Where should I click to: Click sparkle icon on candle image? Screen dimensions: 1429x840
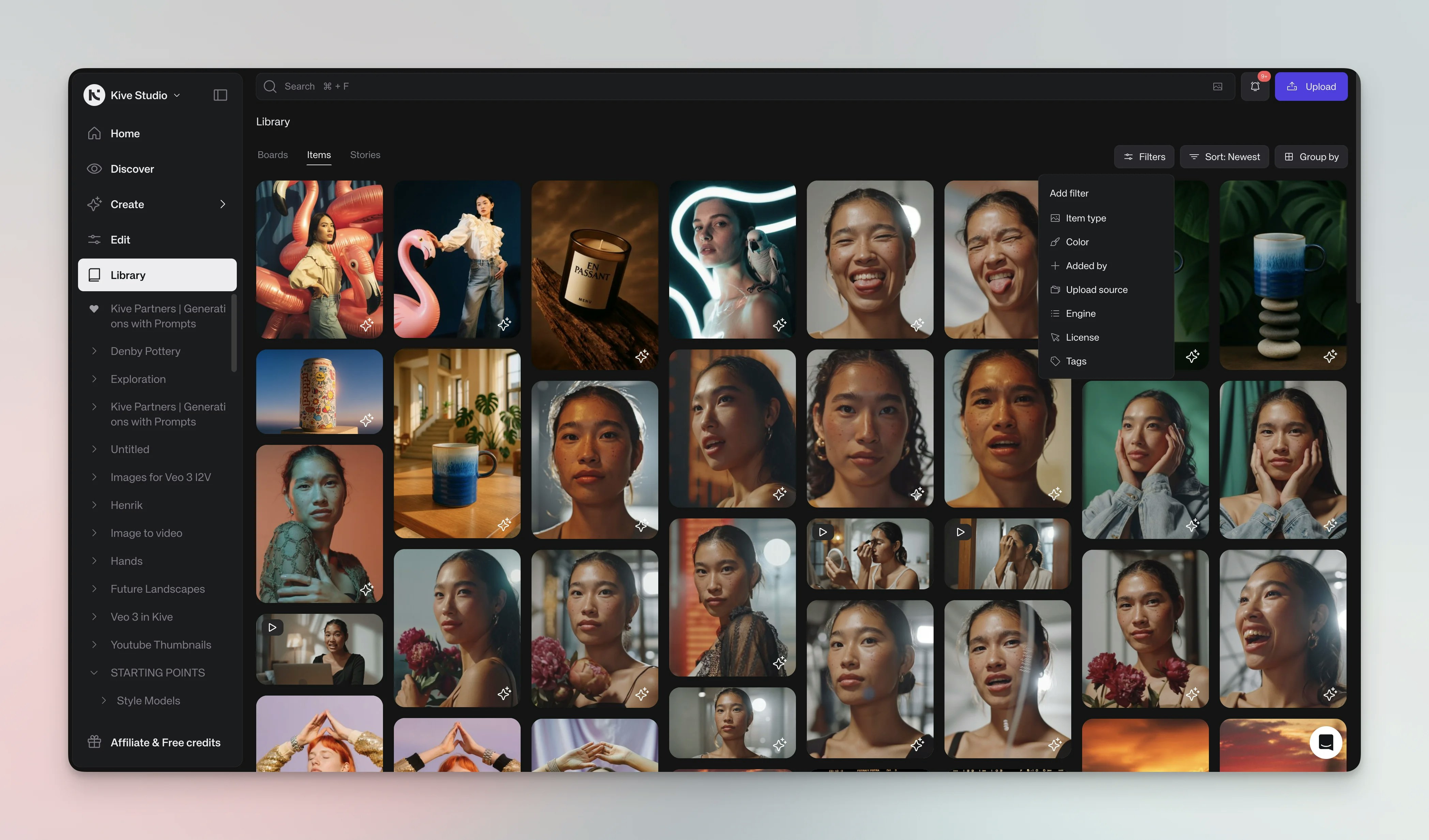click(641, 357)
